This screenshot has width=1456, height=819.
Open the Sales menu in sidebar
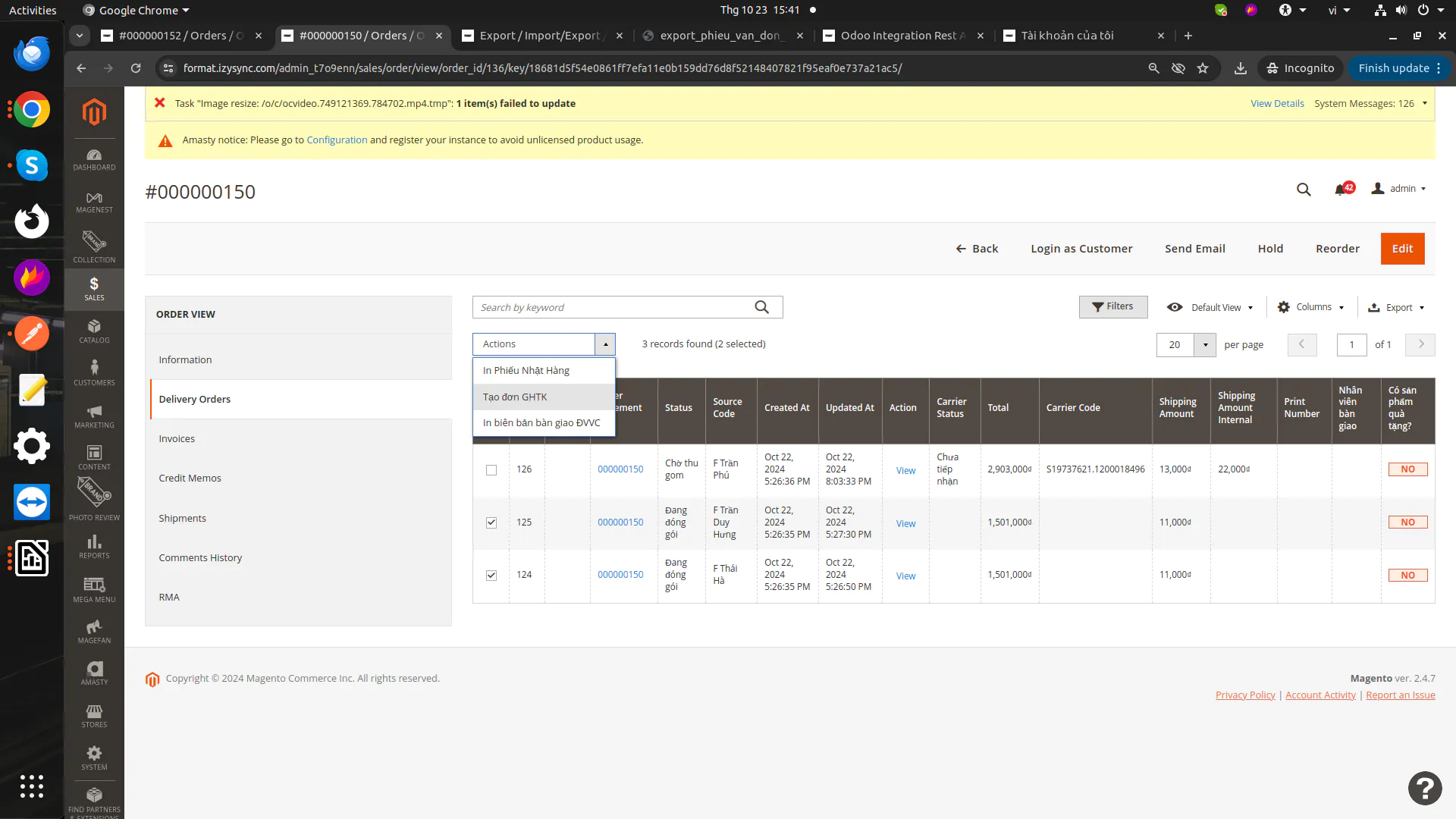[94, 288]
